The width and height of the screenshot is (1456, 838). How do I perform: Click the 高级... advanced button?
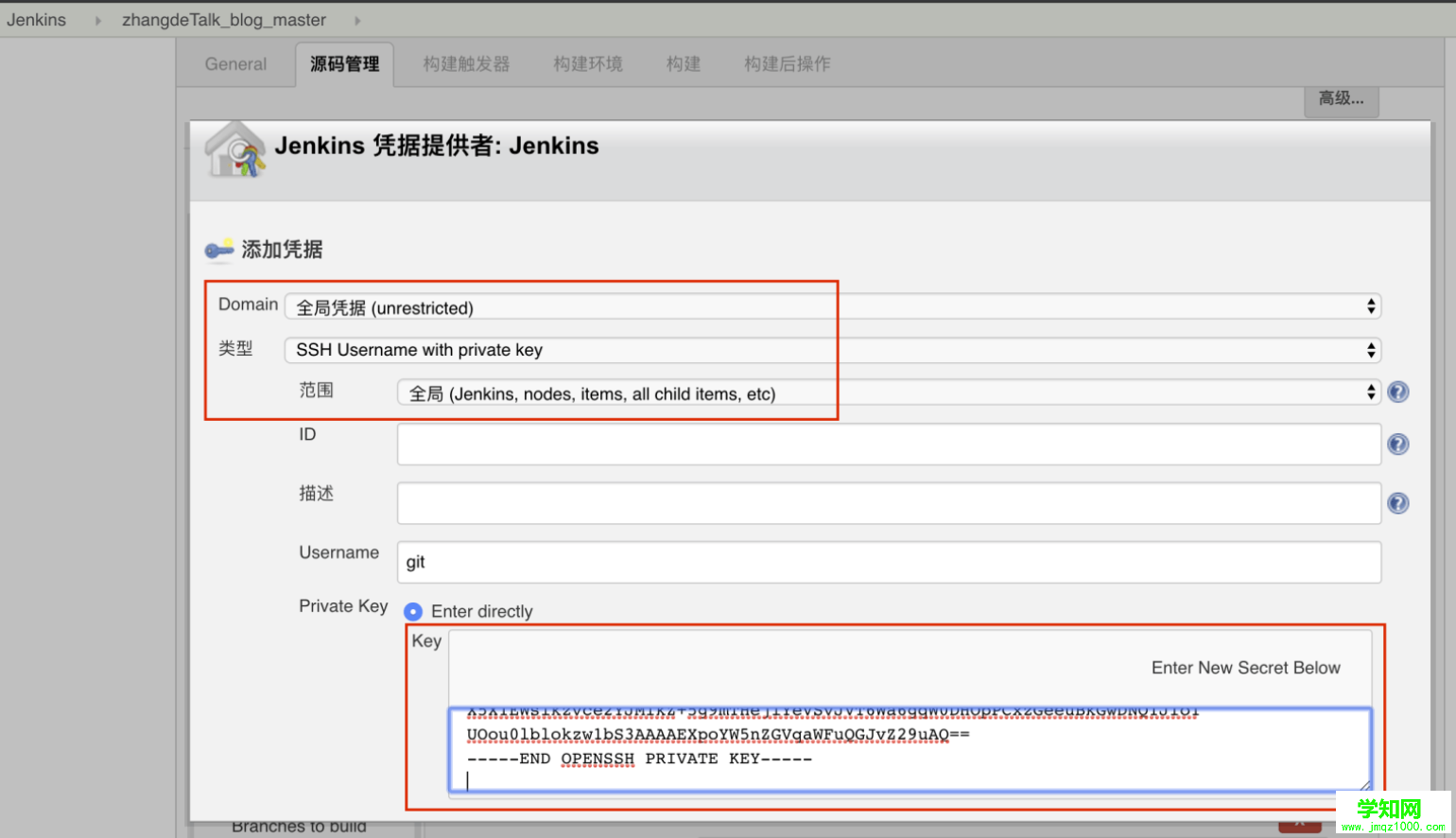point(1342,98)
